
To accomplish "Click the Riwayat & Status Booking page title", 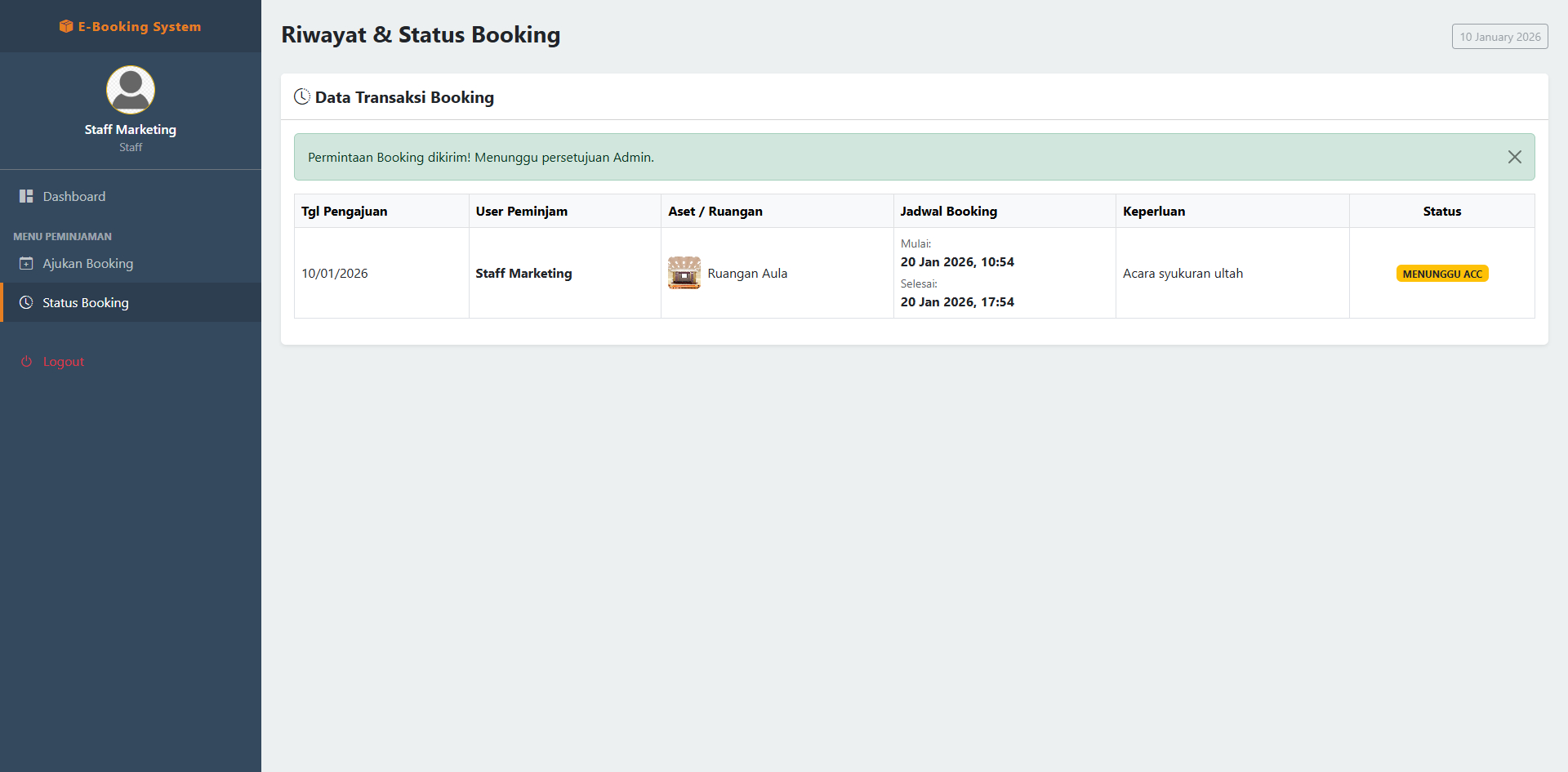I will [421, 34].
